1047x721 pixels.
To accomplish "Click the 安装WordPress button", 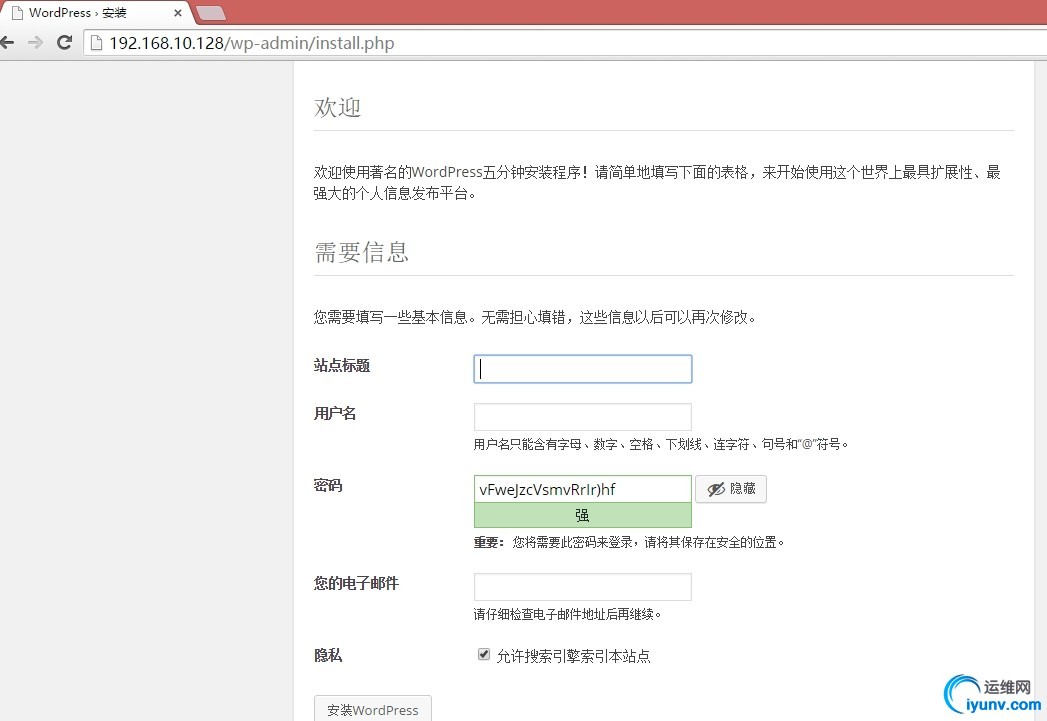I will (373, 709).
